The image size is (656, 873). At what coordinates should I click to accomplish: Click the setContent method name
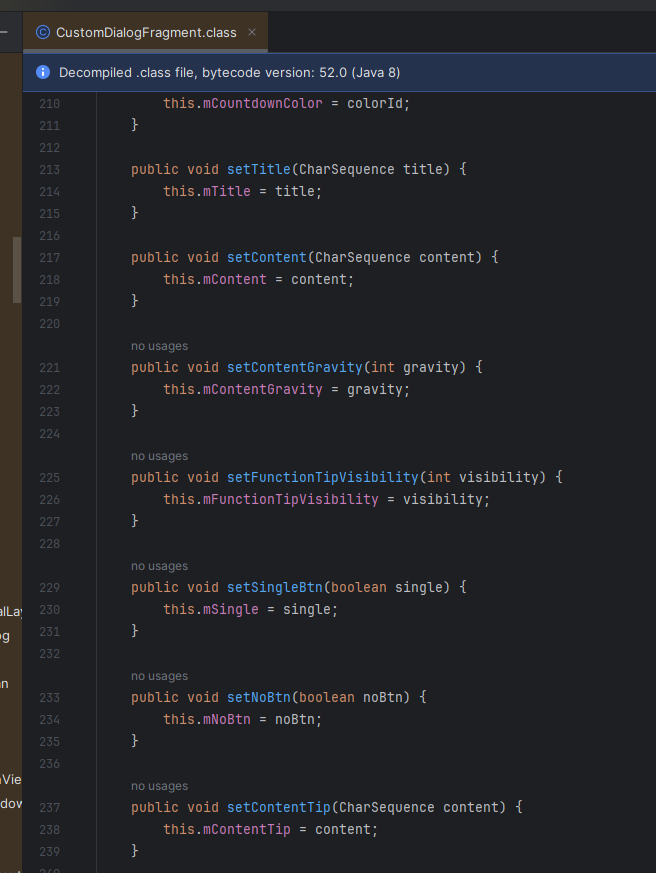tap(267, 257)
